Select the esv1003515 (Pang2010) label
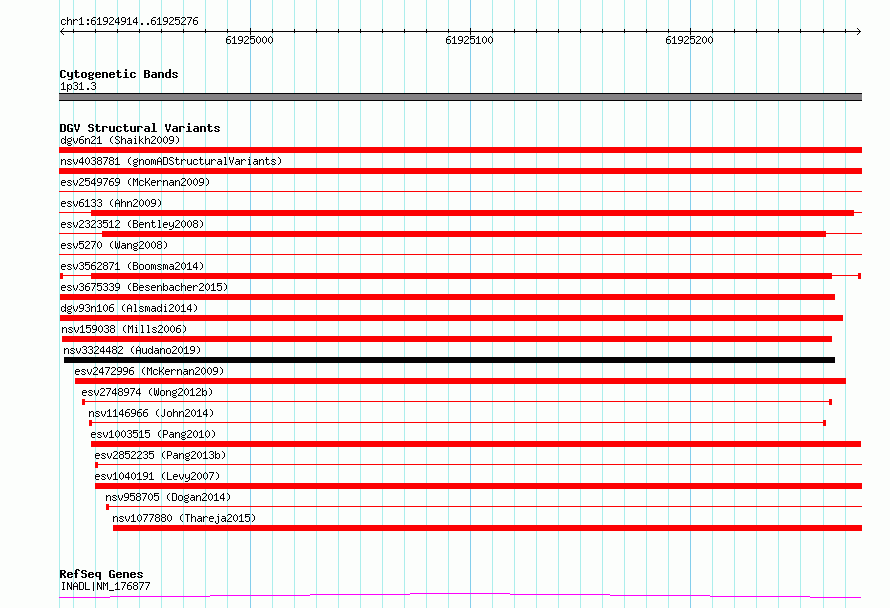Viewport: 890px width, 608px height. pos(153,434)
